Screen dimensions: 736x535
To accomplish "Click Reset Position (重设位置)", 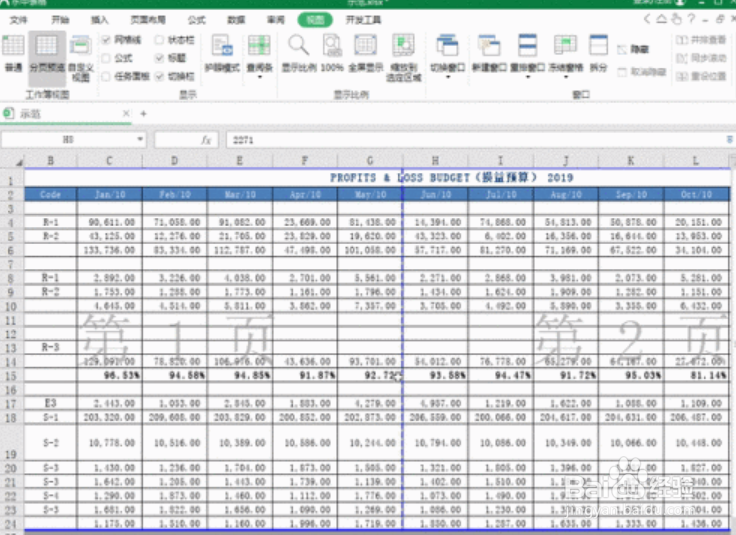I will (701, 76).
